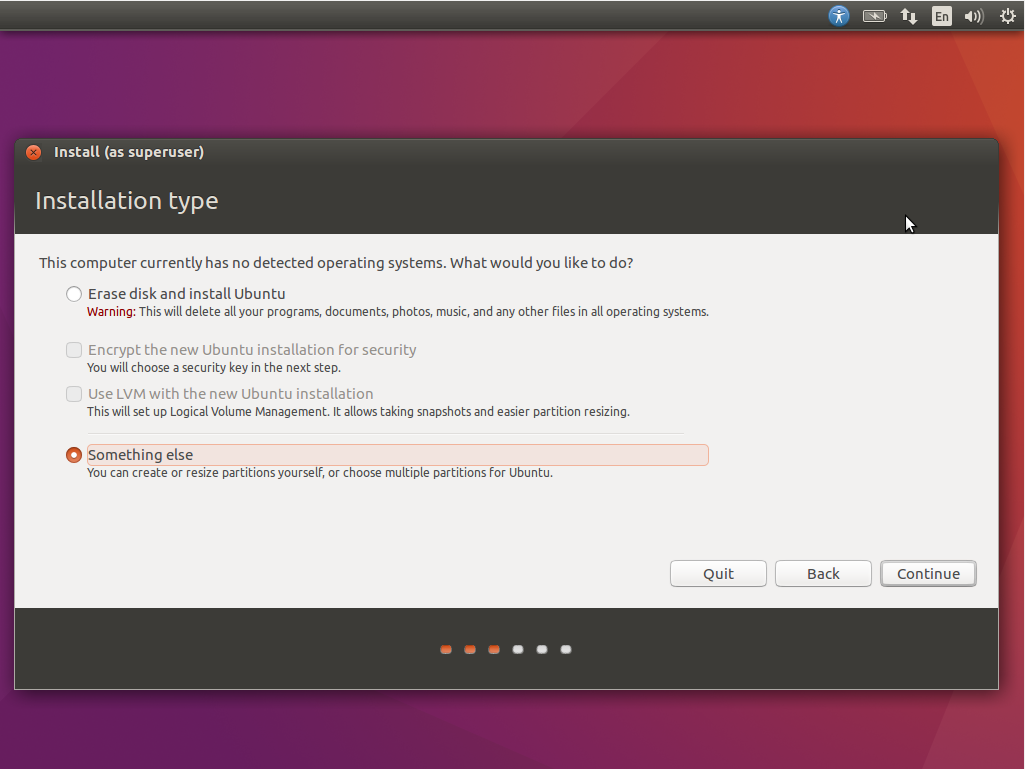Click the battery status icon
Screen dimensions: 1025x769
point(875,16)
